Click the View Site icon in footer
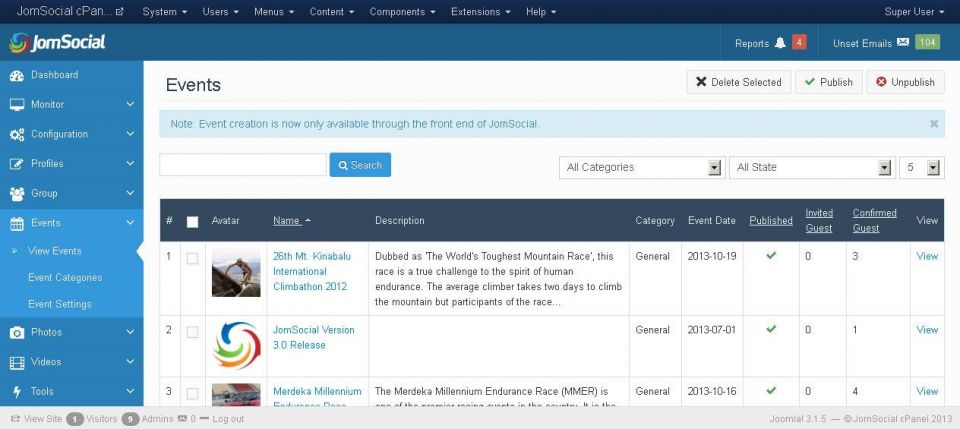960x429 pixels. point(15,419)
